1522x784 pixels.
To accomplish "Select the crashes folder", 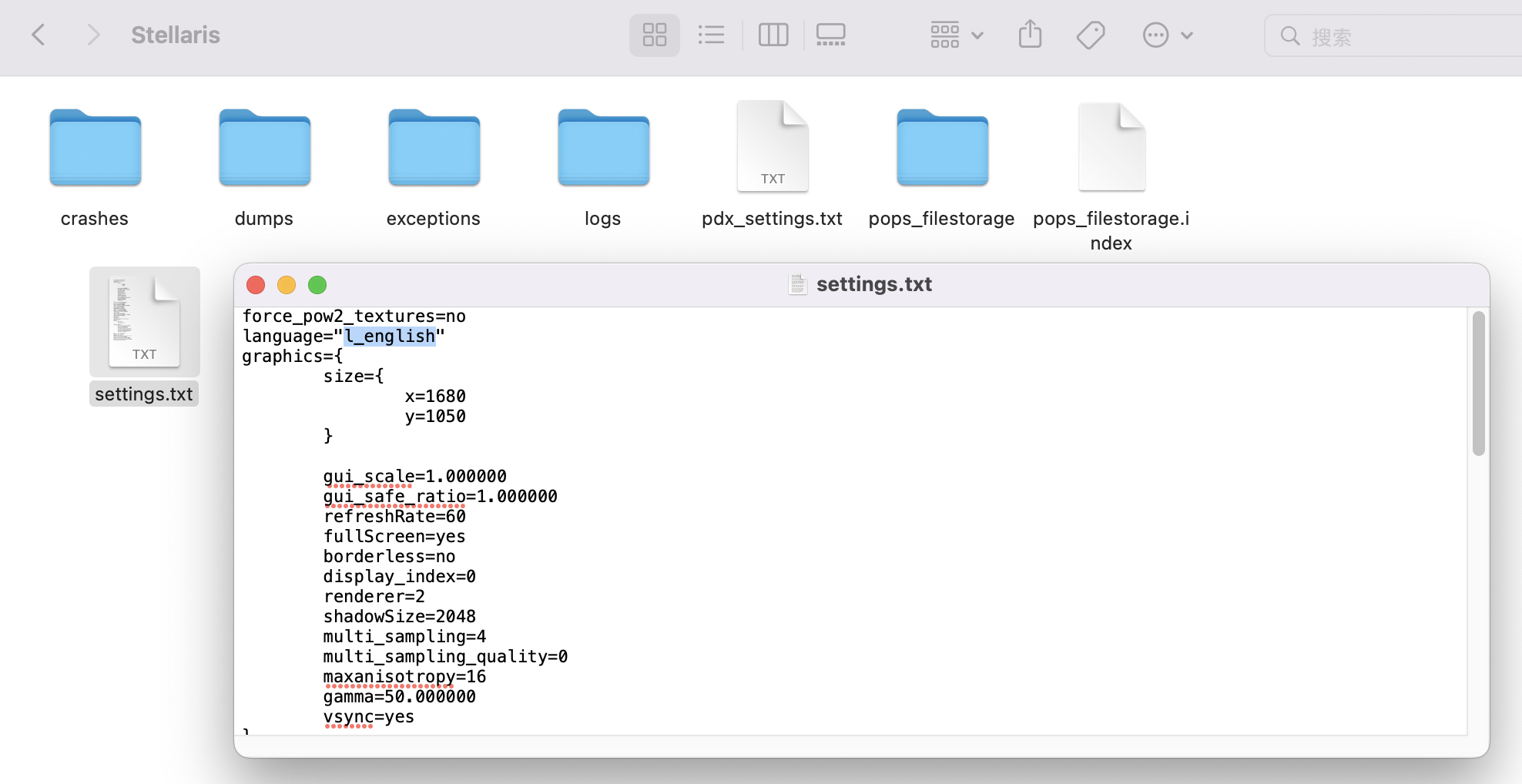I will pyautogui.click(x=96, y=148).
